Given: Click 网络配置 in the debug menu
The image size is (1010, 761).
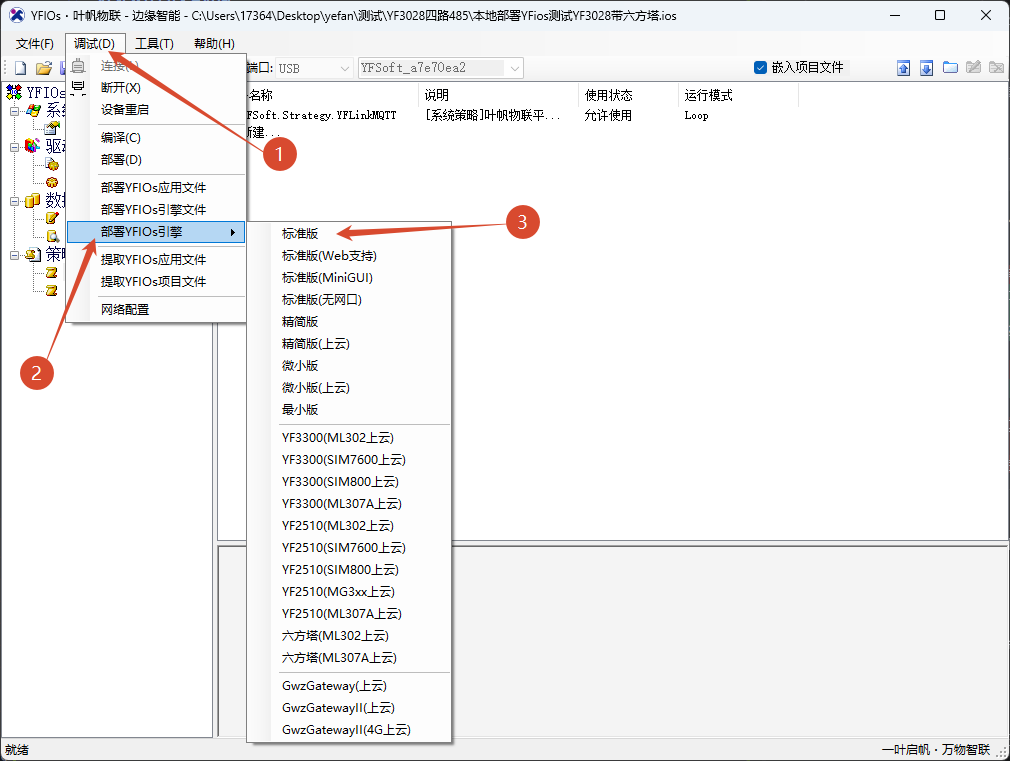Looking at the screenshot, I should 125,309.
